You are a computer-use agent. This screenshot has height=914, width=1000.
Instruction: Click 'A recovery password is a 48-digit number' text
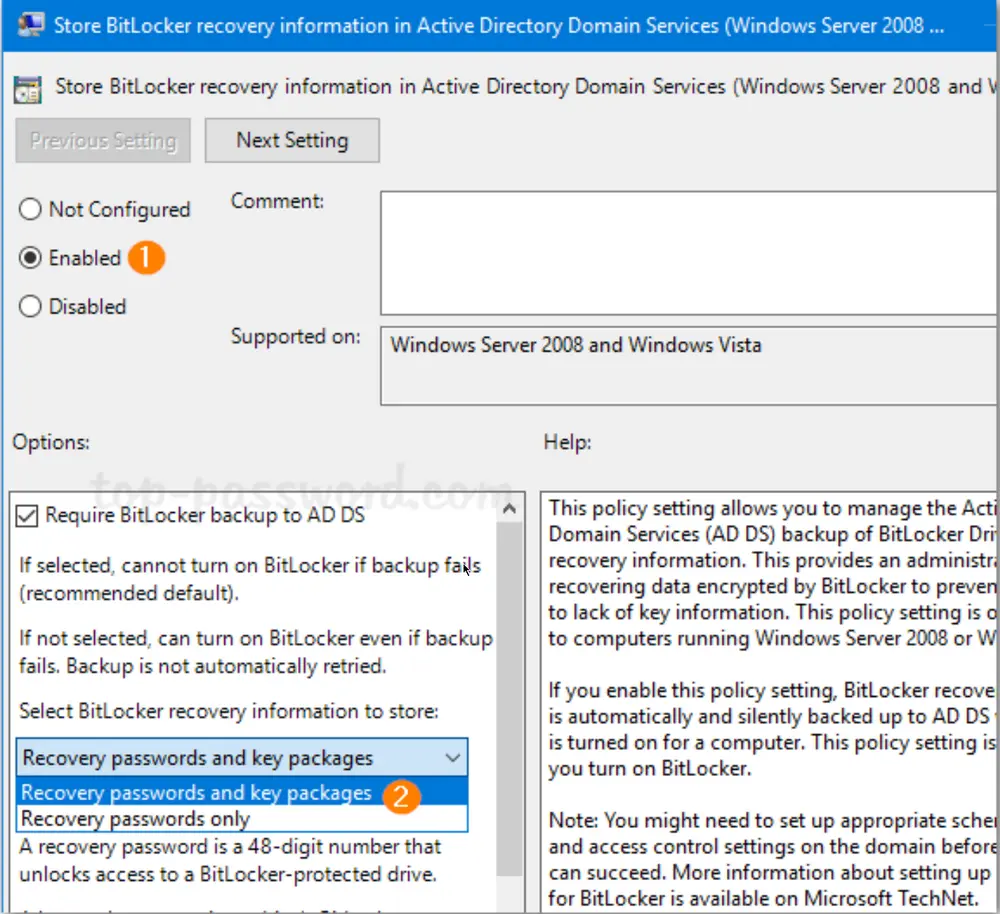click(230, 860)
